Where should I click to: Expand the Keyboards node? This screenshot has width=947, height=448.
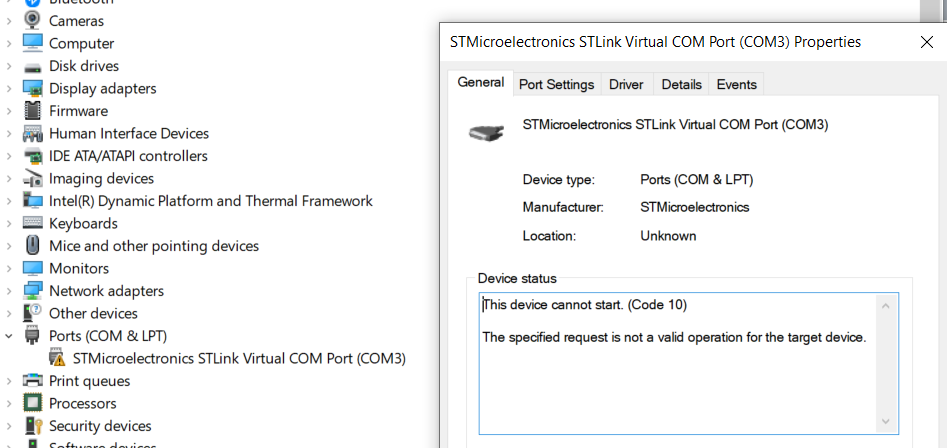point(8,223)
